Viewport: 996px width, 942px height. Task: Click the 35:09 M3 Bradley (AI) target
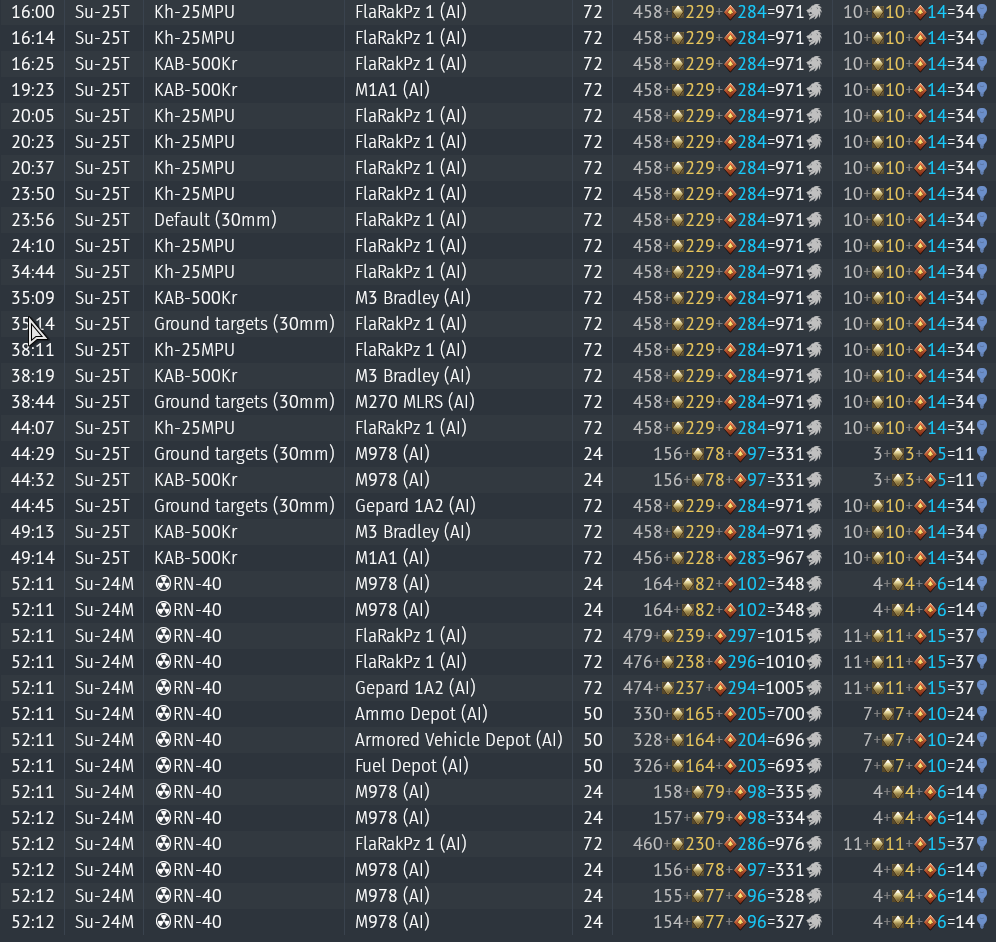(412, 298)
